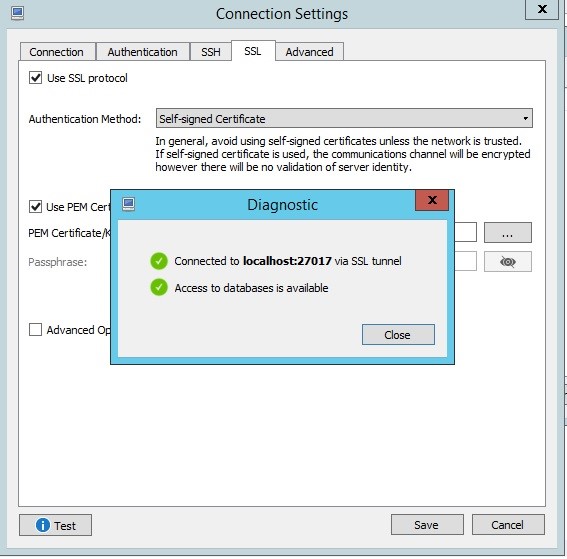Open the Authentication Method dropdown

coord(344,118)
